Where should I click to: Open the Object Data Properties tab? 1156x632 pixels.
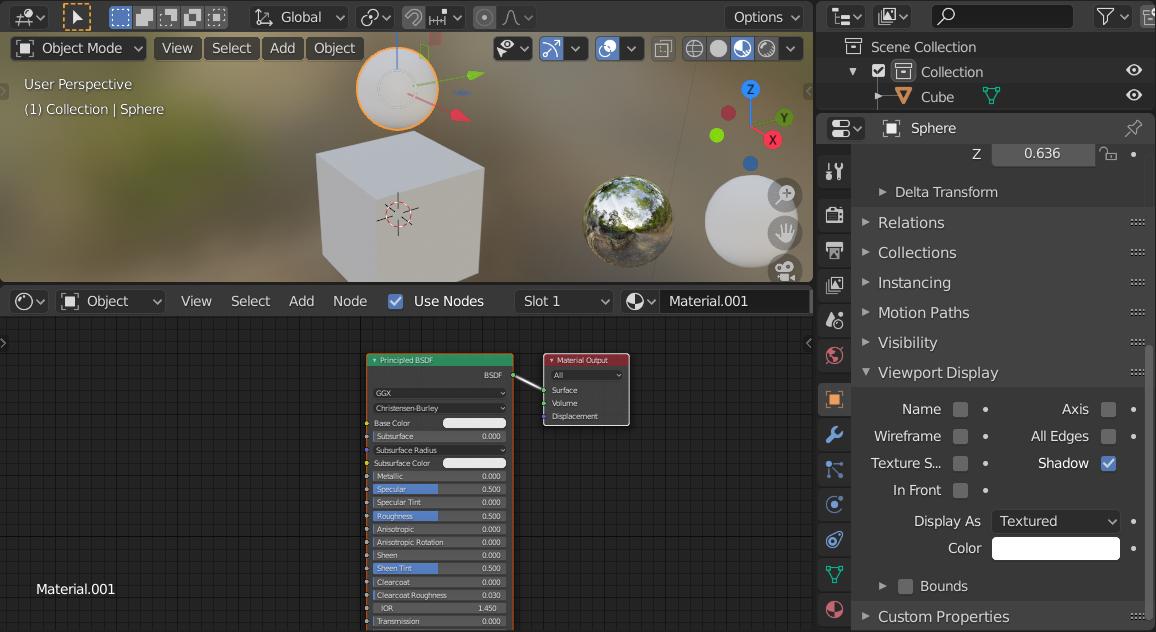[834, 575]
